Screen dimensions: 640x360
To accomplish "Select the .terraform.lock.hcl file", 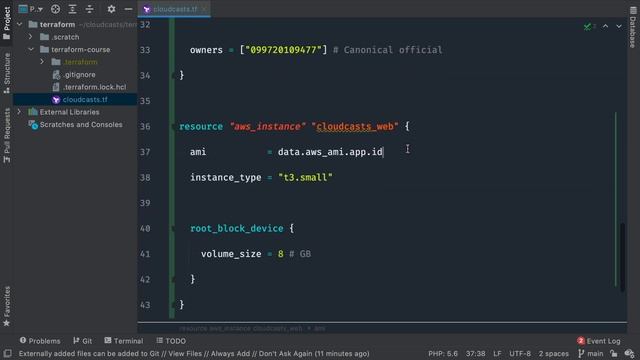I will click(94, 87).
